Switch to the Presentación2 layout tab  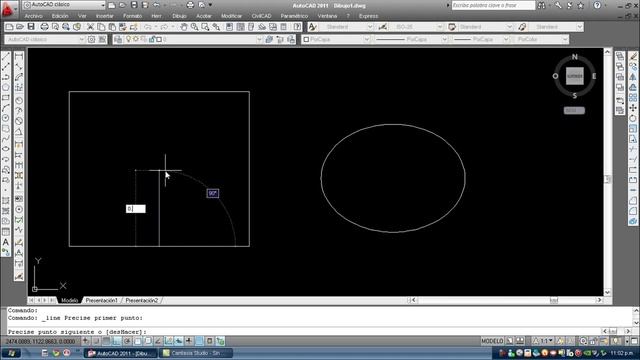[142, 300]
